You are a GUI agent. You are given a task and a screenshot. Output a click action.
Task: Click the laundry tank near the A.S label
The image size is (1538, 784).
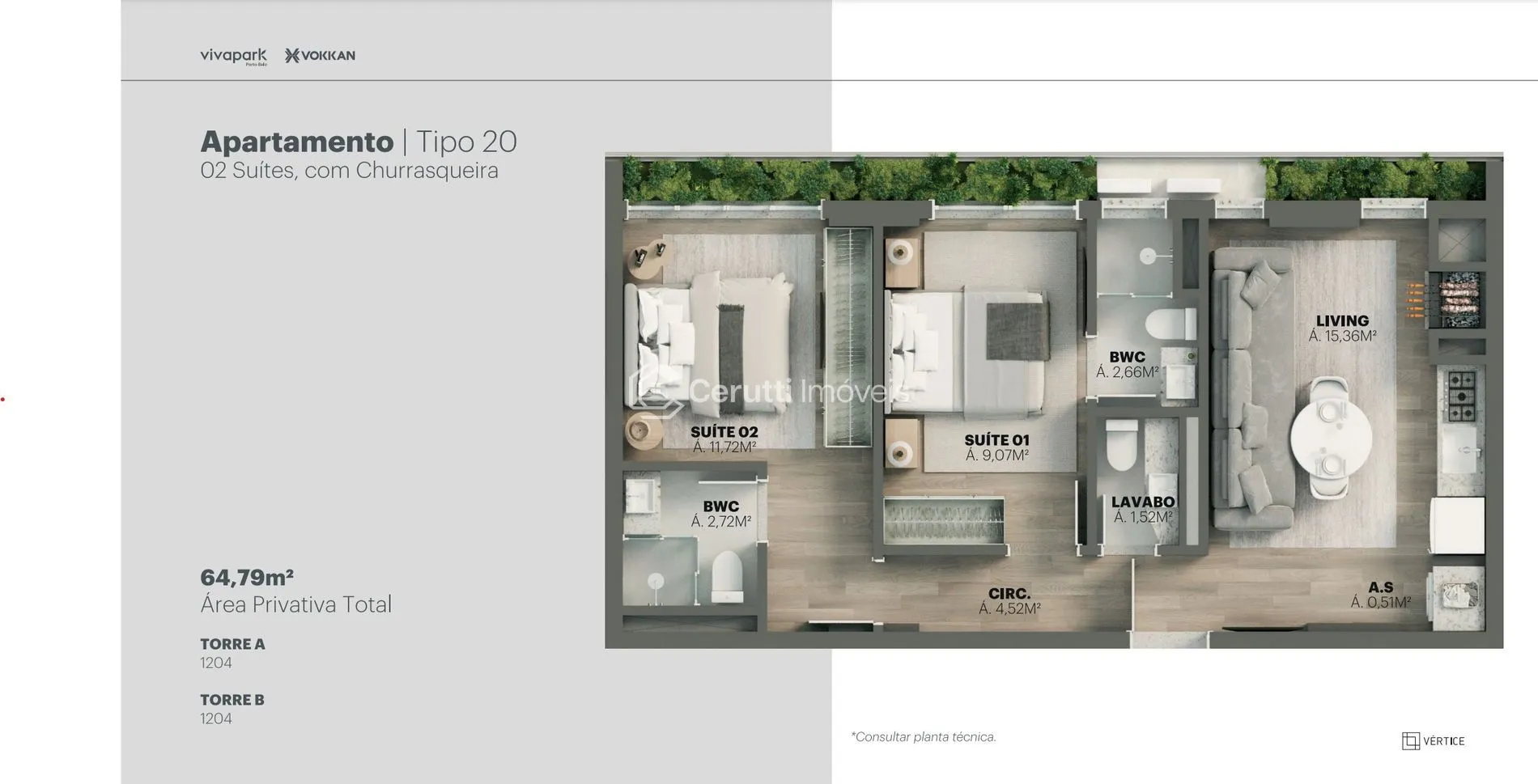[x=1459, y=598]
